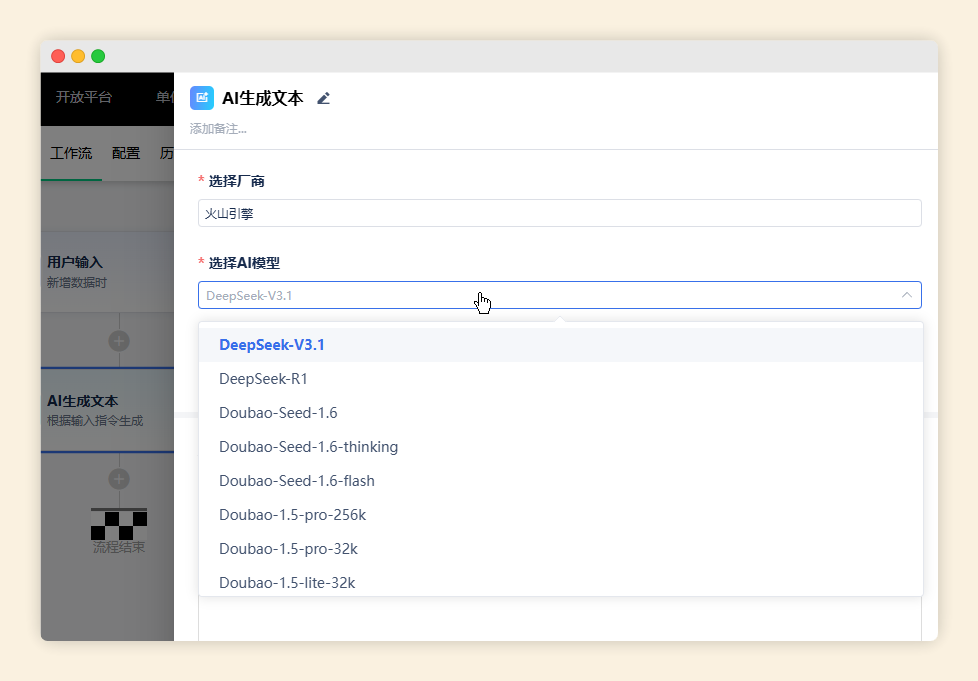978x681 pixels.
Task: Select DeepSeek-V3.1 from the model list
Action: [272, 345]
